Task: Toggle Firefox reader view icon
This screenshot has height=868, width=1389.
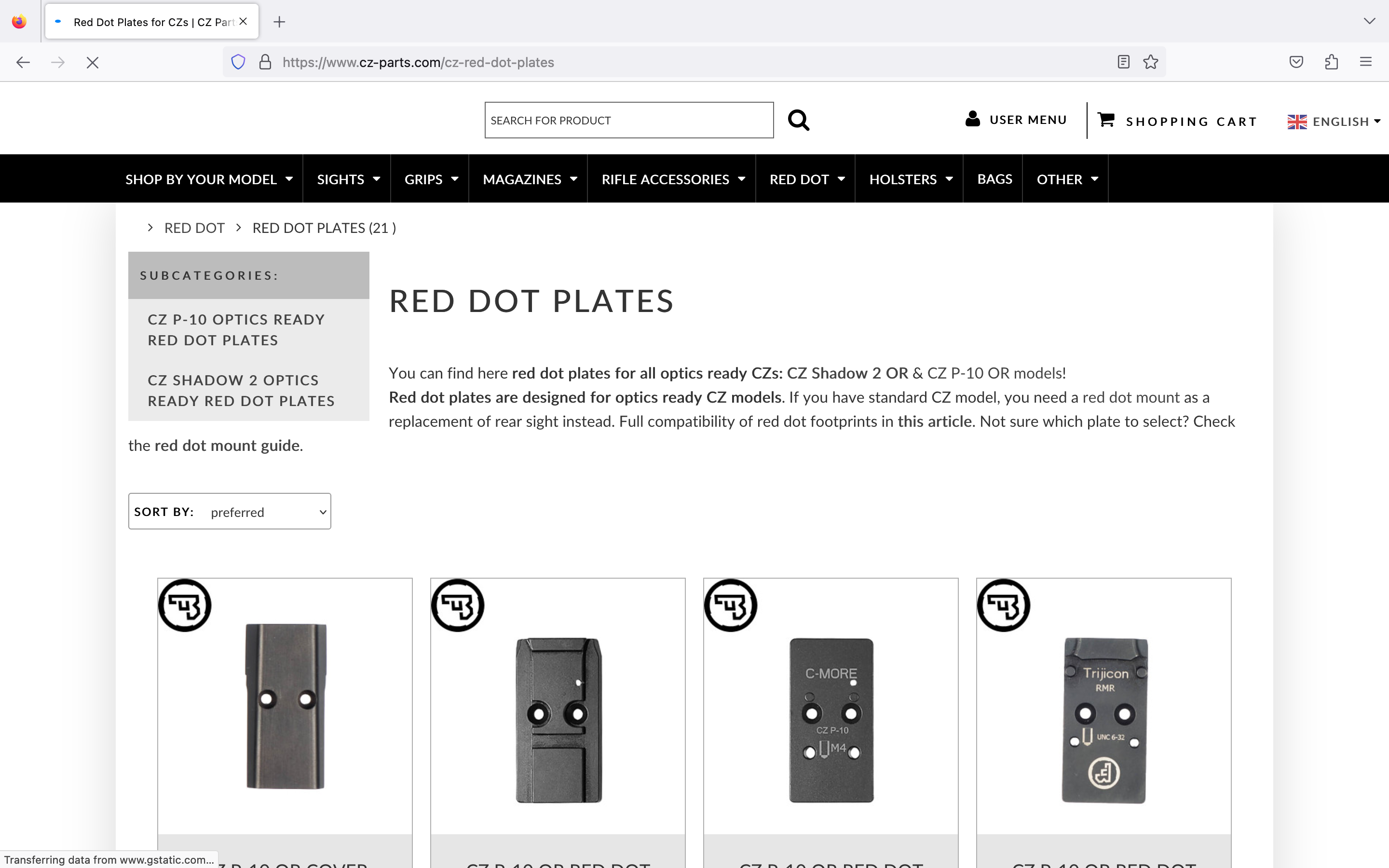Action: [1123, 62]
